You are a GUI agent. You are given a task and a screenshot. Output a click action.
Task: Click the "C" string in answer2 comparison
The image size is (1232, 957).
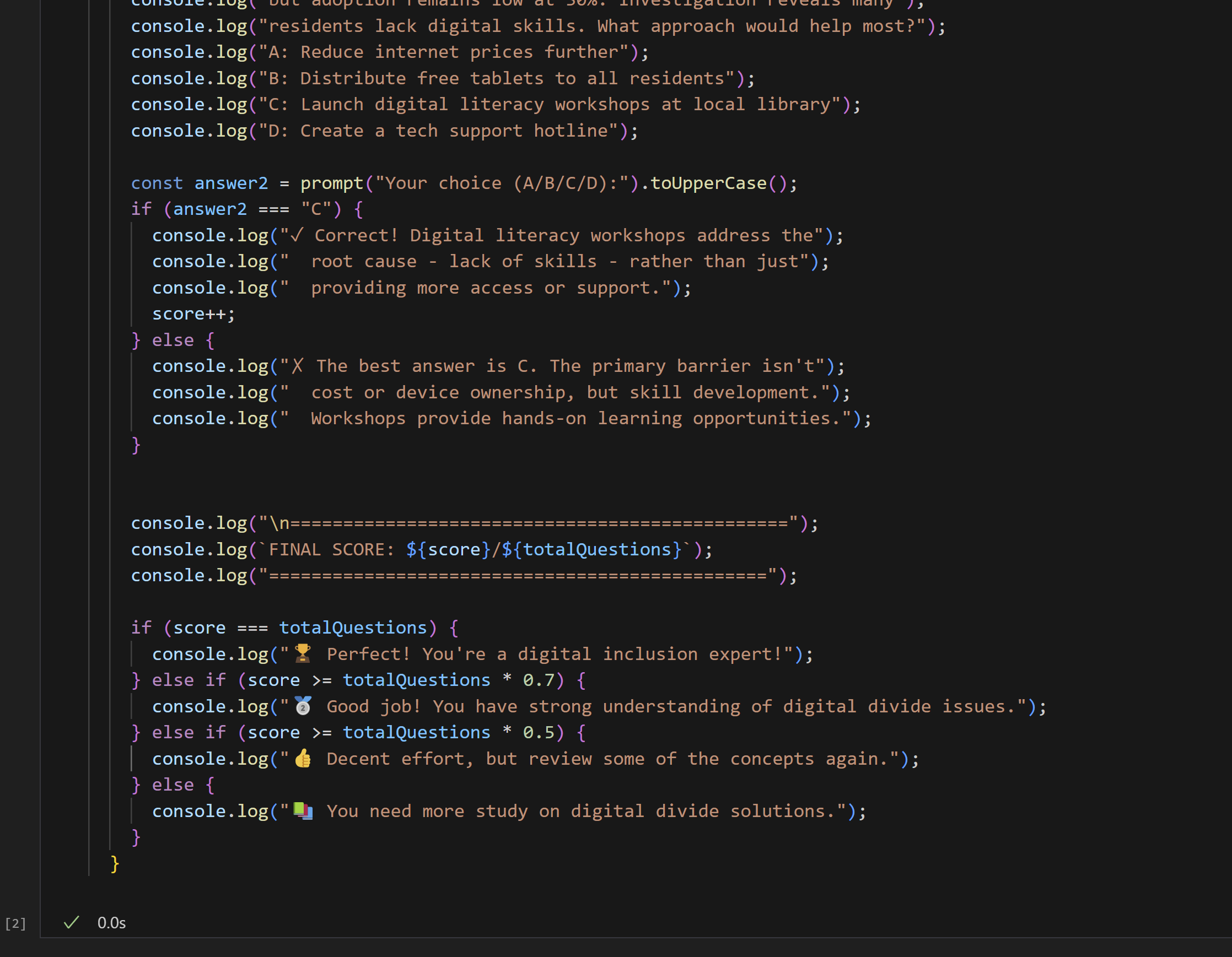click(316, 209)
